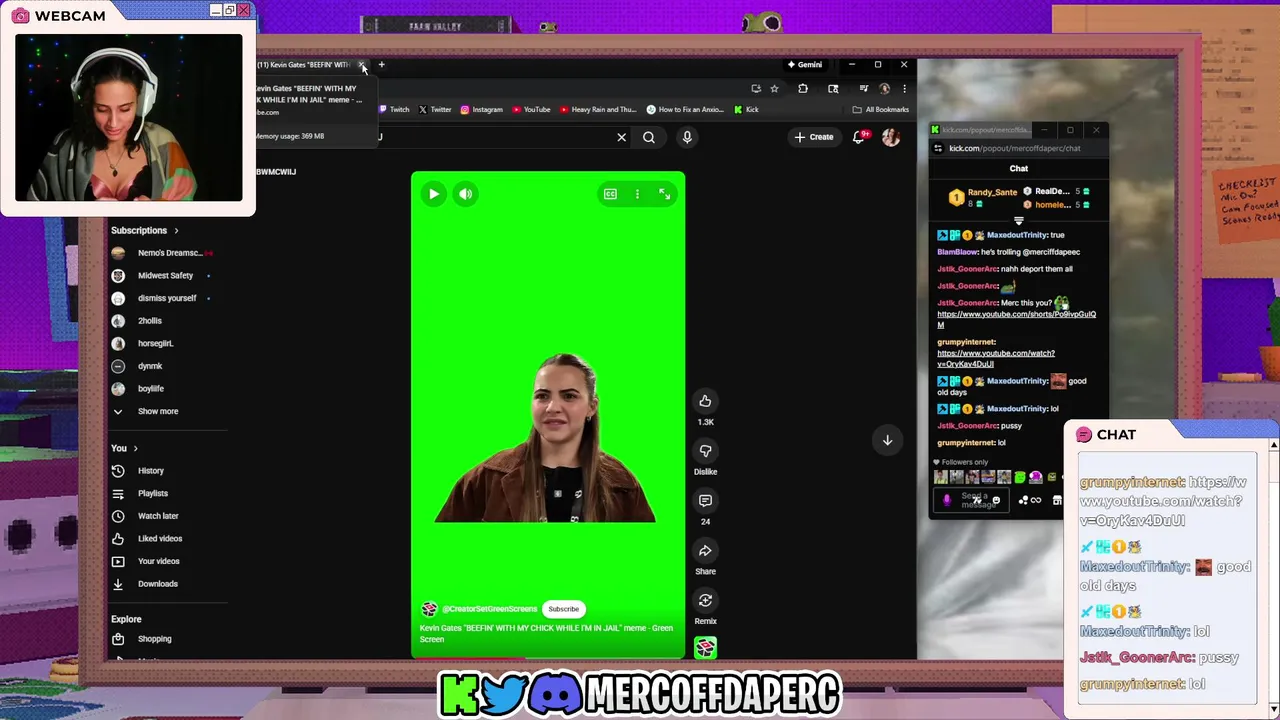
Task: Open YouTube account avatar menu
Action: [x=890, y=137]
